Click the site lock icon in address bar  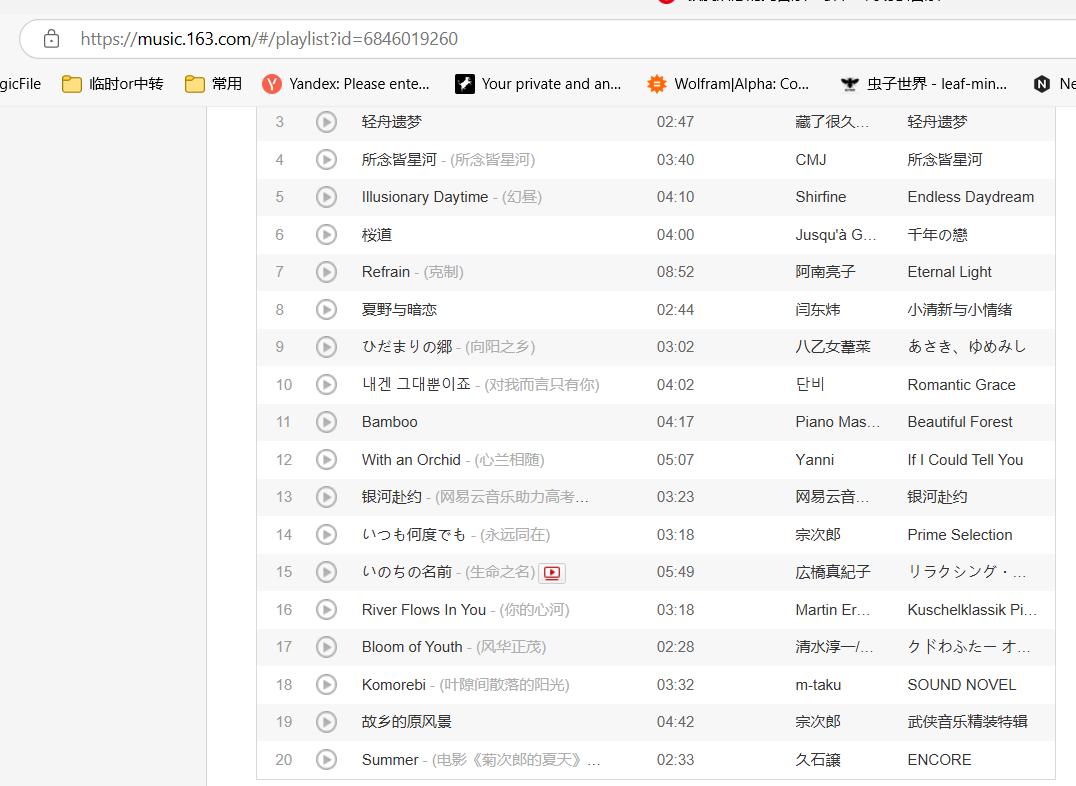(51, 38)
